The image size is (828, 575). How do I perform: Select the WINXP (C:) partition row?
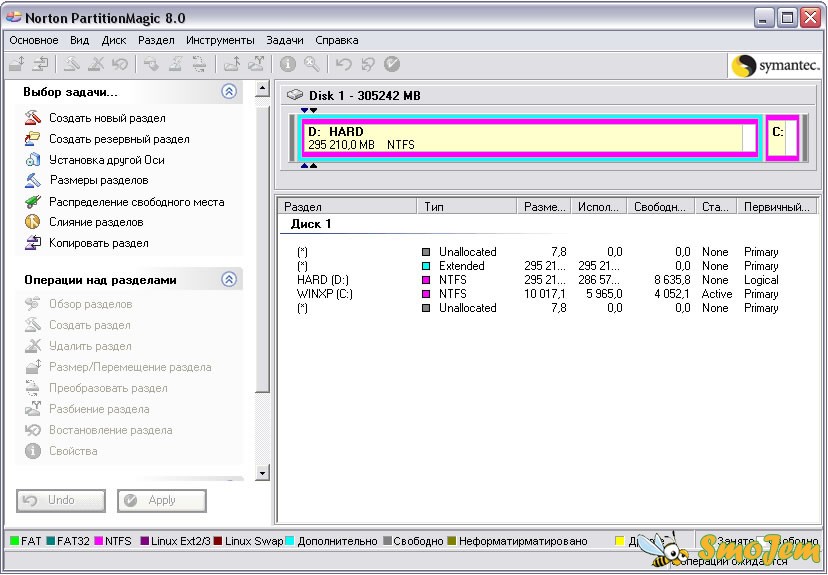click(538, 294)
